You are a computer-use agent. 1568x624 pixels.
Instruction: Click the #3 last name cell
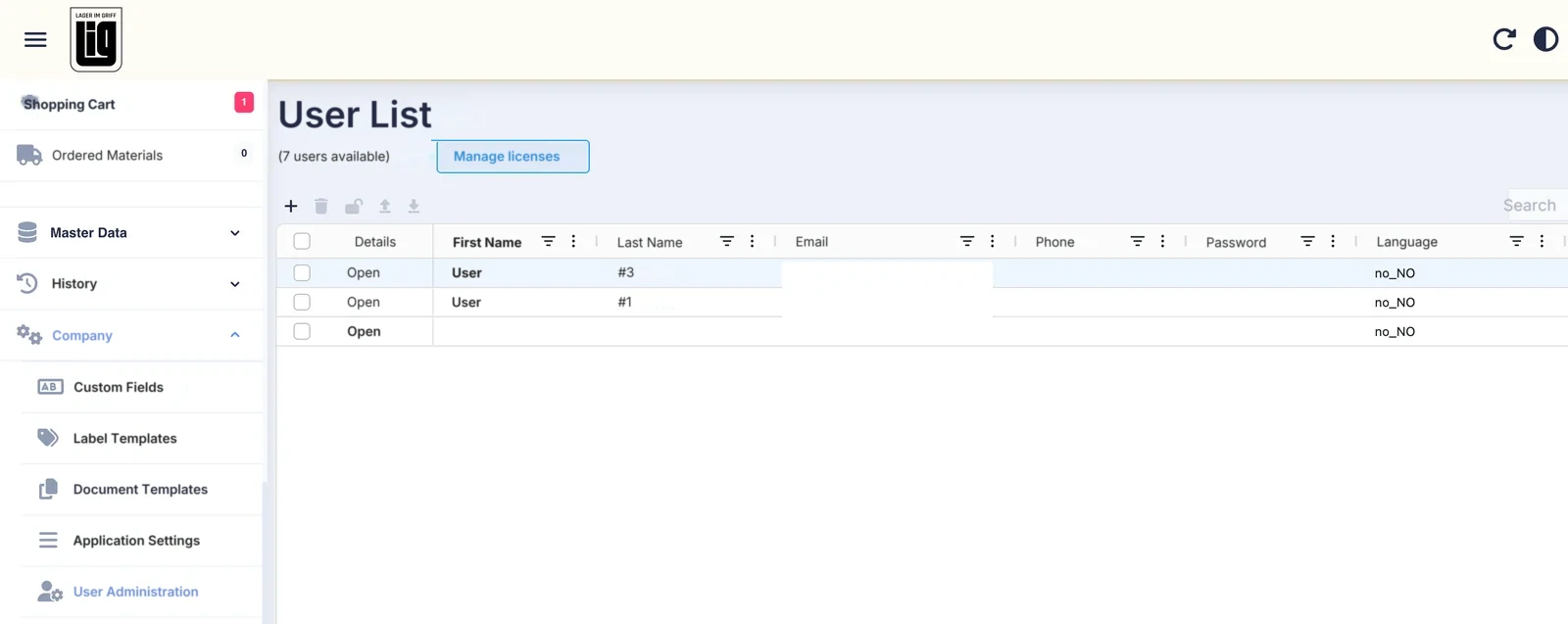pos(625,272)
